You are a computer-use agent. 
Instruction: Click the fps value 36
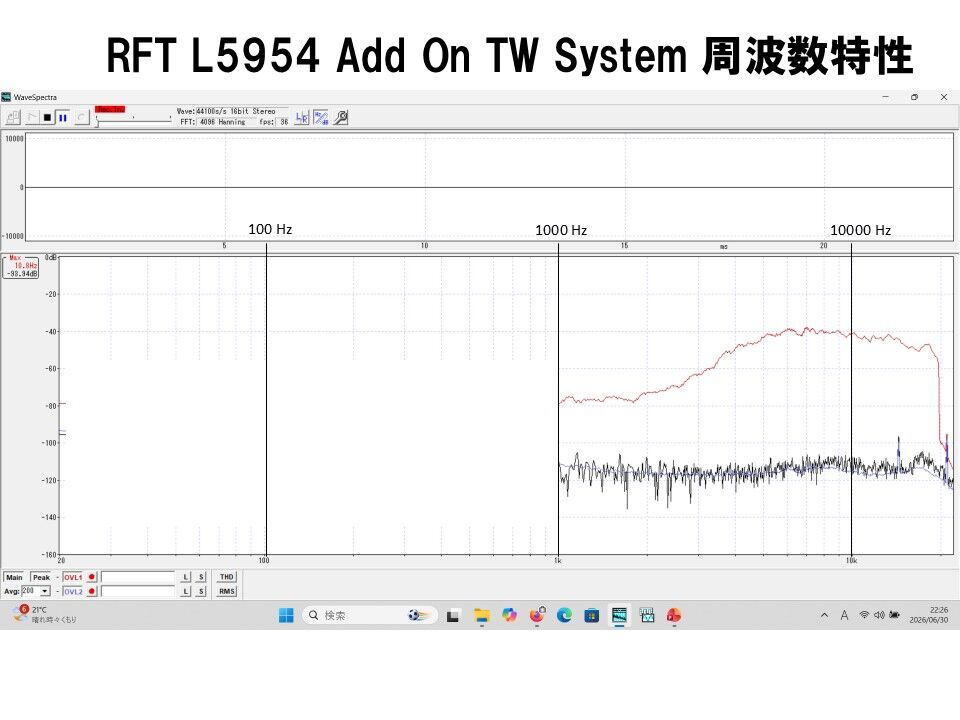pyautogui.click(x=284, y=122)
